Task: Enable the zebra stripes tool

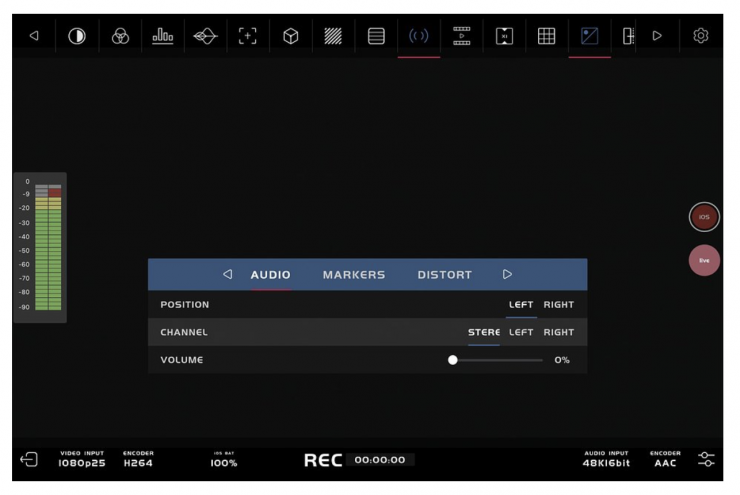Action: coord(333,36)
